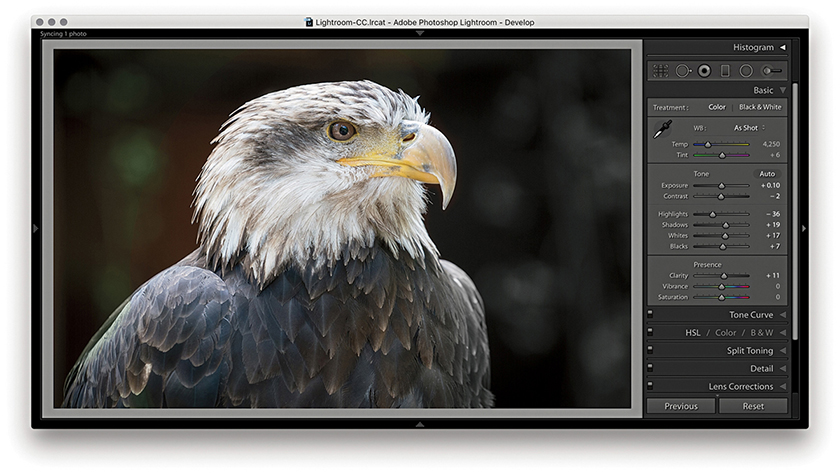
Task: Toggle the Detail panel switch
Action: coord(650,368)
